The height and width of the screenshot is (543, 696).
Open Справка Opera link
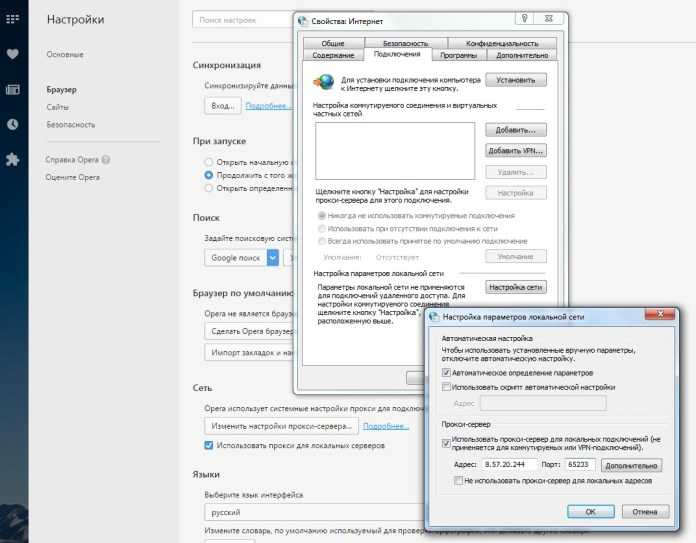72,159
